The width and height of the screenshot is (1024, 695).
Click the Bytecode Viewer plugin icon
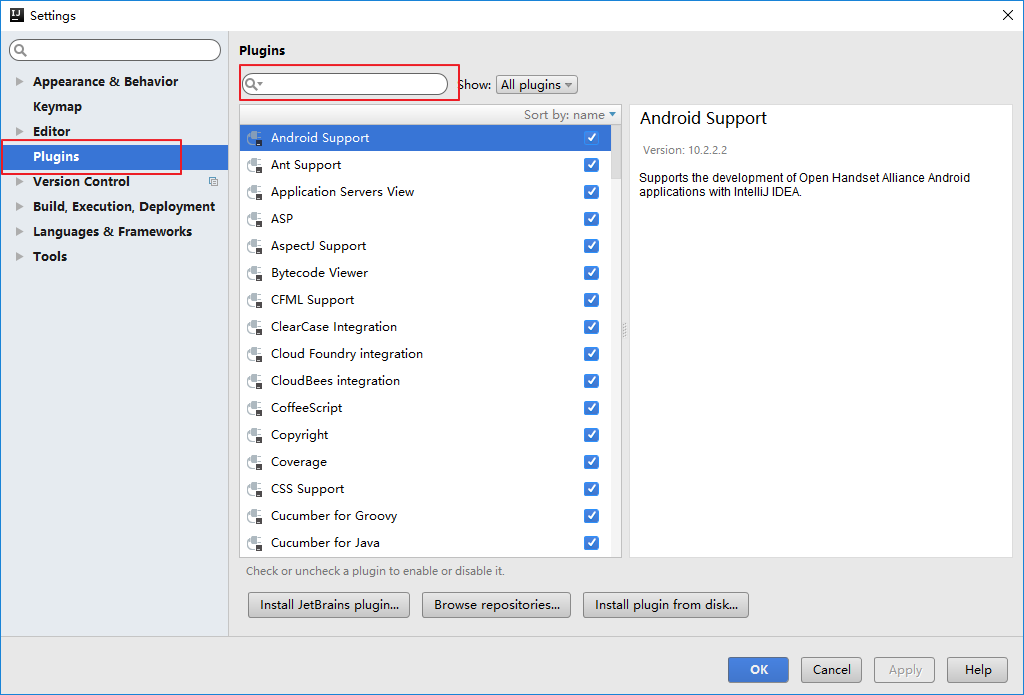(x=255, y=273)
